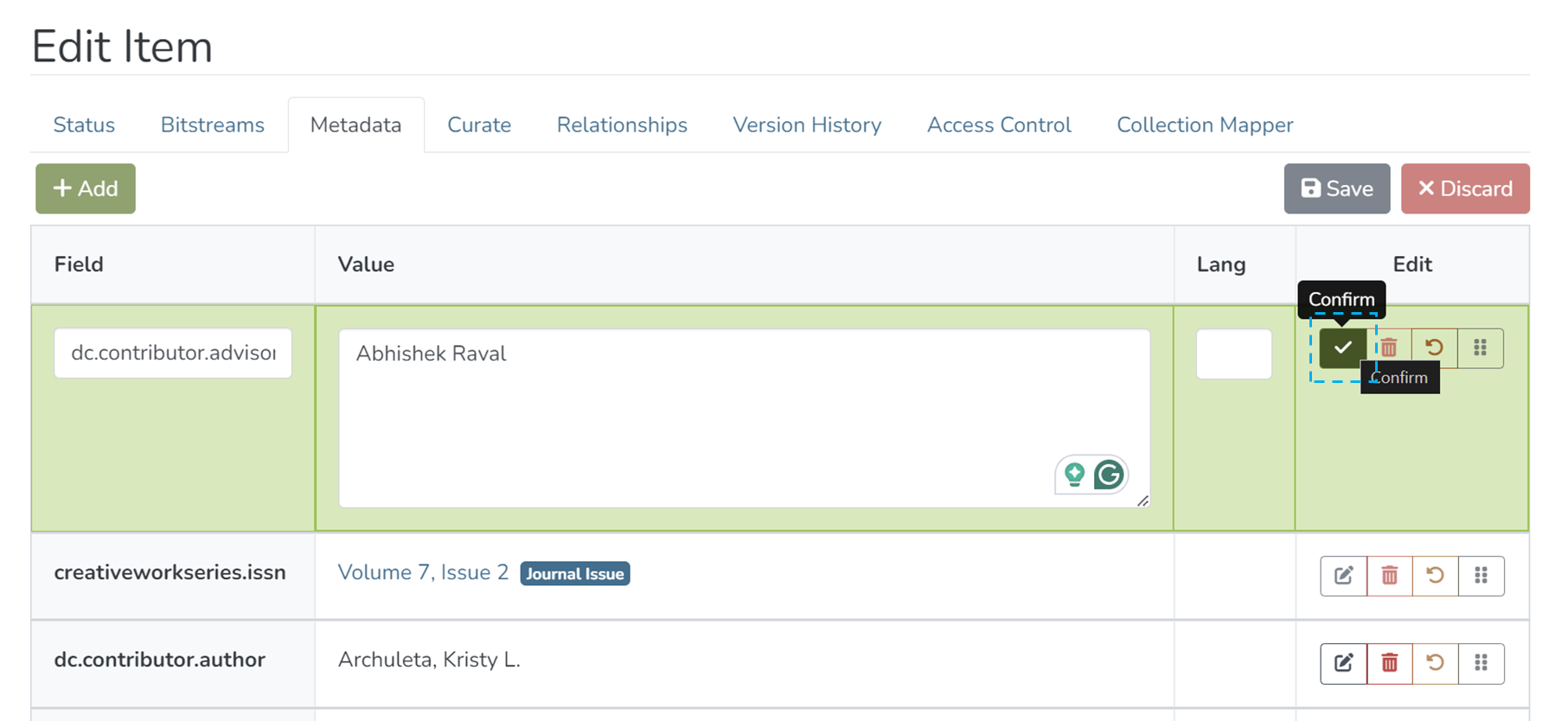
Task: Discard the metadata changes
Action: [1464, 188]
